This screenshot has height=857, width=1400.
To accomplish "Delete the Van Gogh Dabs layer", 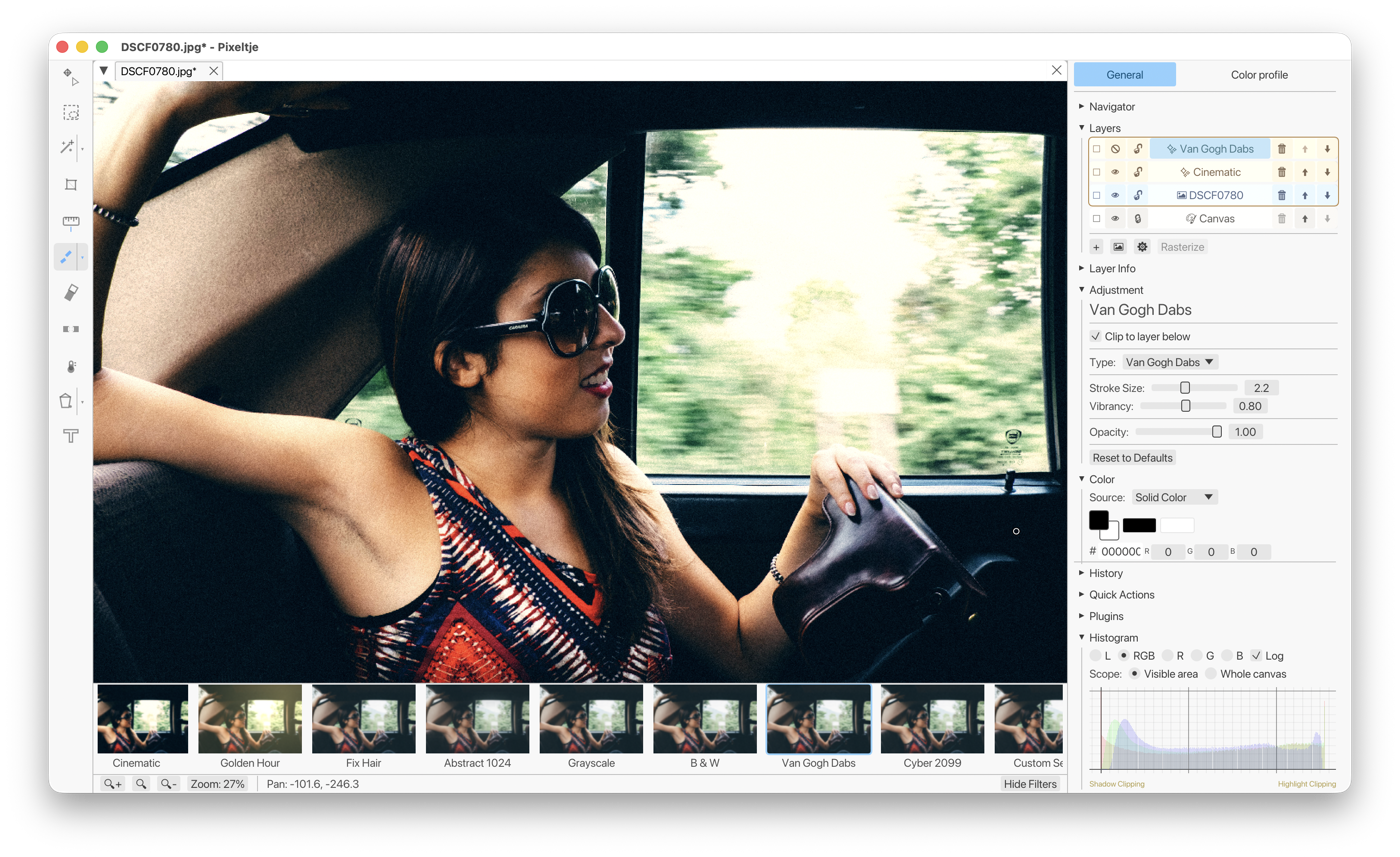I will (x=1282, y=149).
